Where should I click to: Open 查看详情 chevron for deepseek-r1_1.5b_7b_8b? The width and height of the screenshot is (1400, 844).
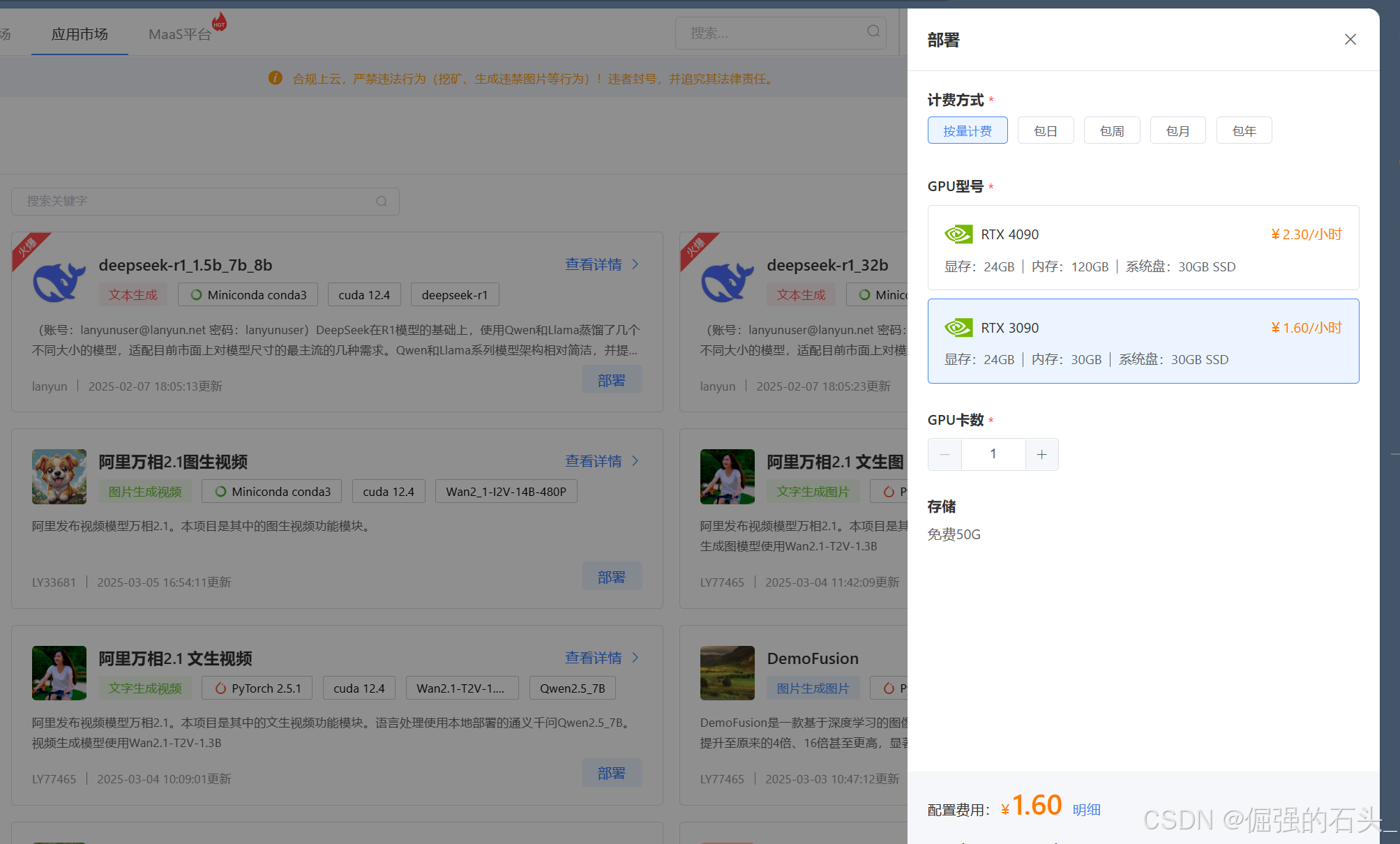(635, 264)
